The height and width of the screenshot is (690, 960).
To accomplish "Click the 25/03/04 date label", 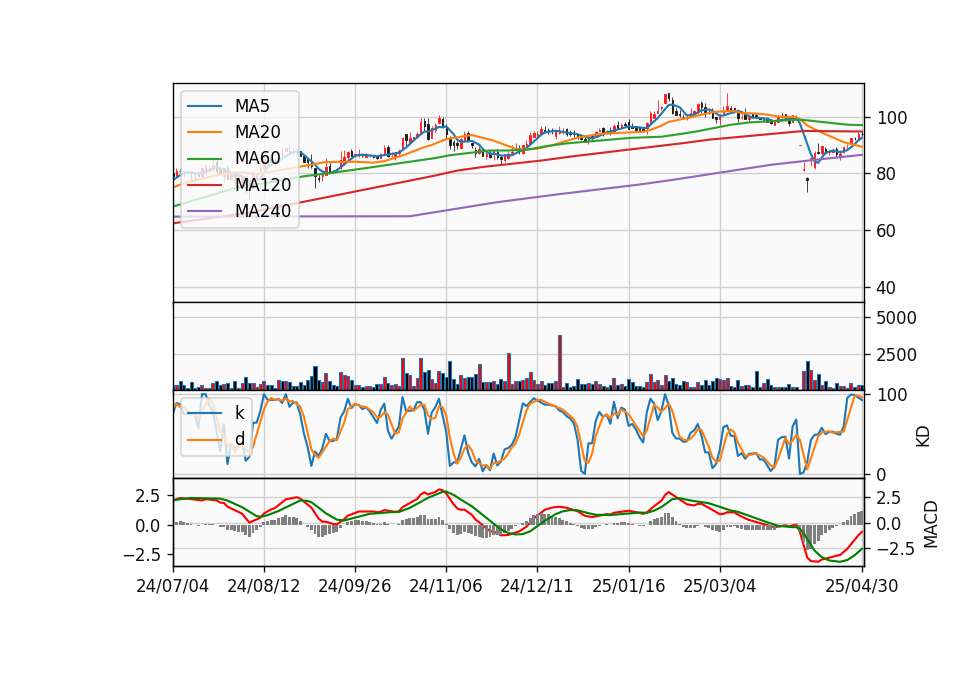I will [719, 586].
